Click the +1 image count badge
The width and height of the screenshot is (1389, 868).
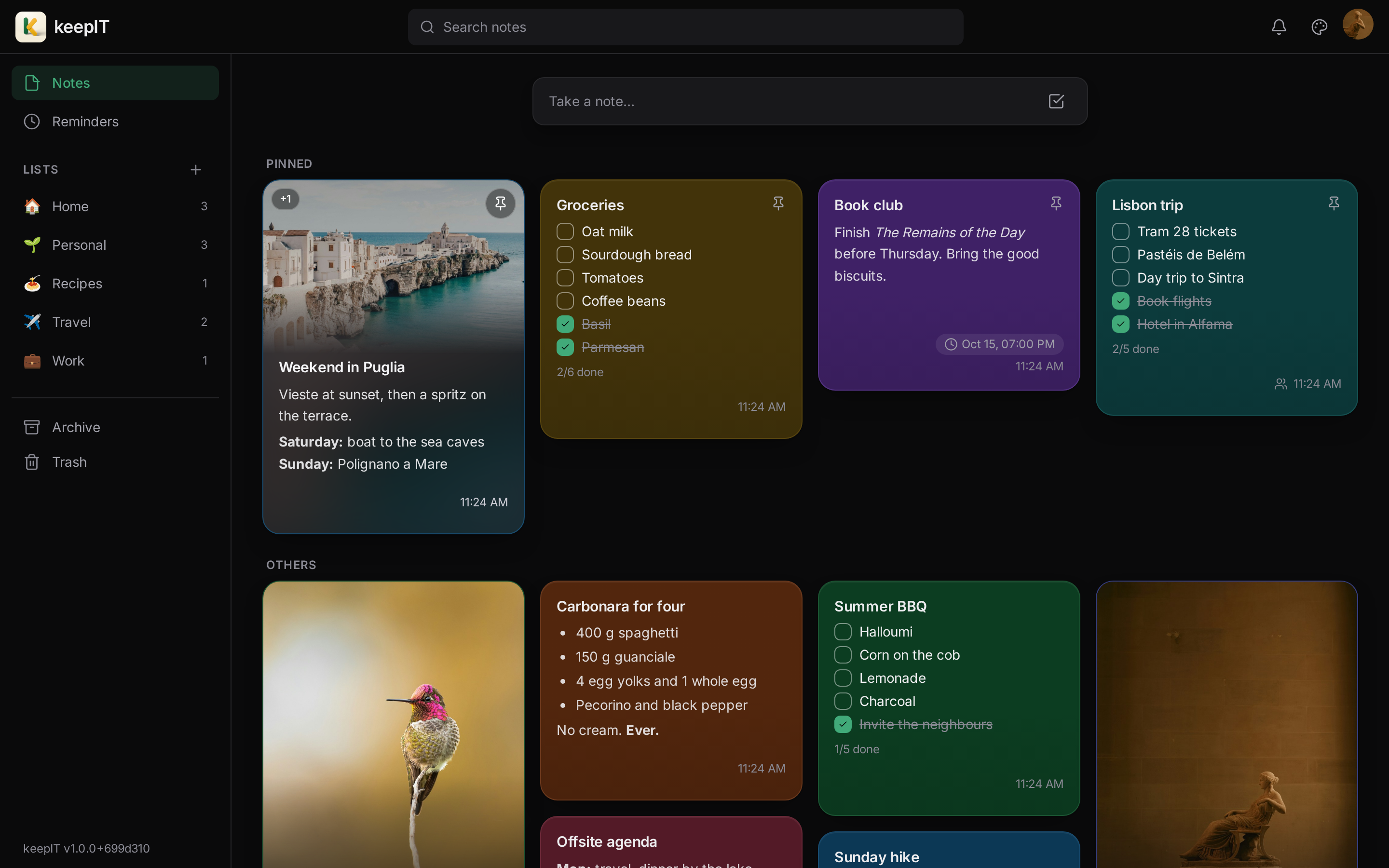(x=285, y=199)
